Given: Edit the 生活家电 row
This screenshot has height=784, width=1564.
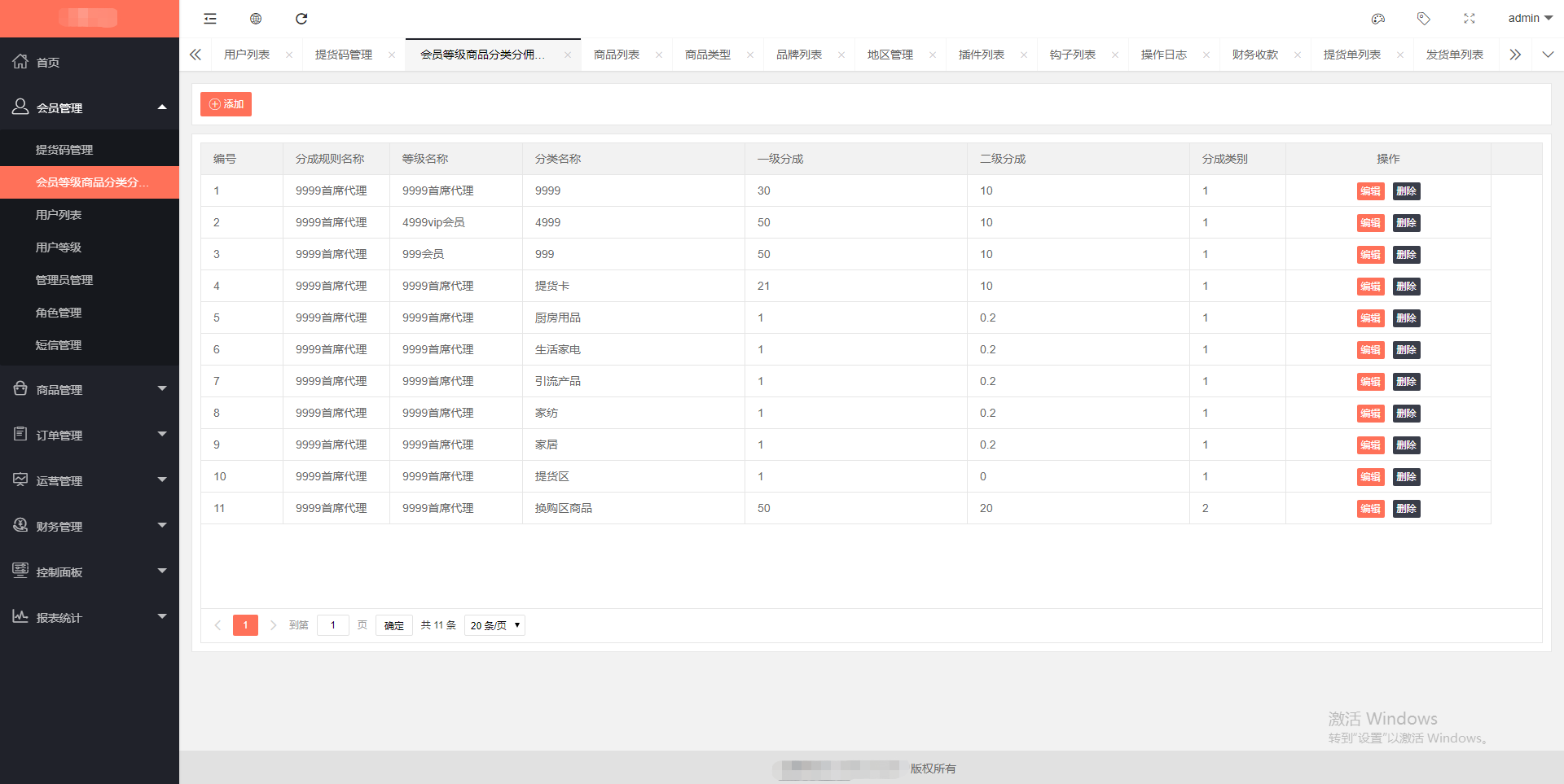Looking at the screenshot, I should (x=1371, y=350).
